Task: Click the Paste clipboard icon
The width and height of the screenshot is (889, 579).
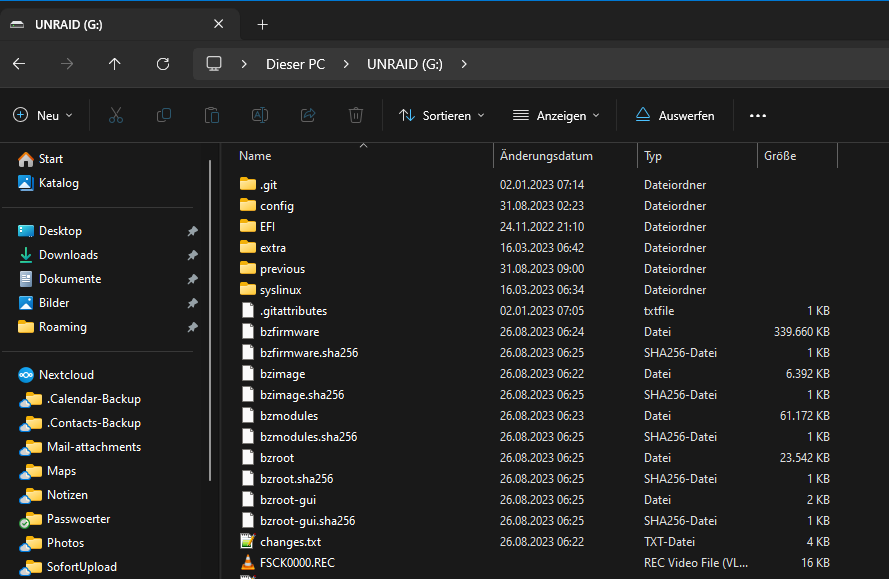Action: click(x=212, y=116)
